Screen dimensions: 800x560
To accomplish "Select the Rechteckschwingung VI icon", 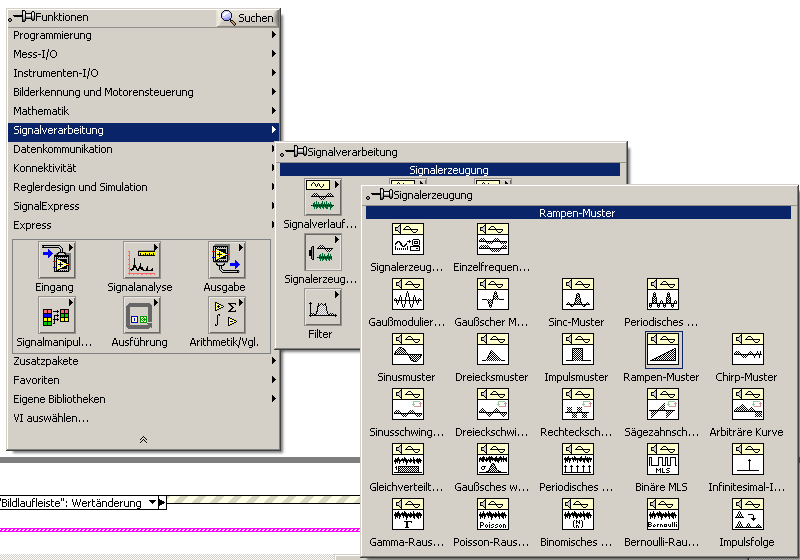I will pos(578,405).
